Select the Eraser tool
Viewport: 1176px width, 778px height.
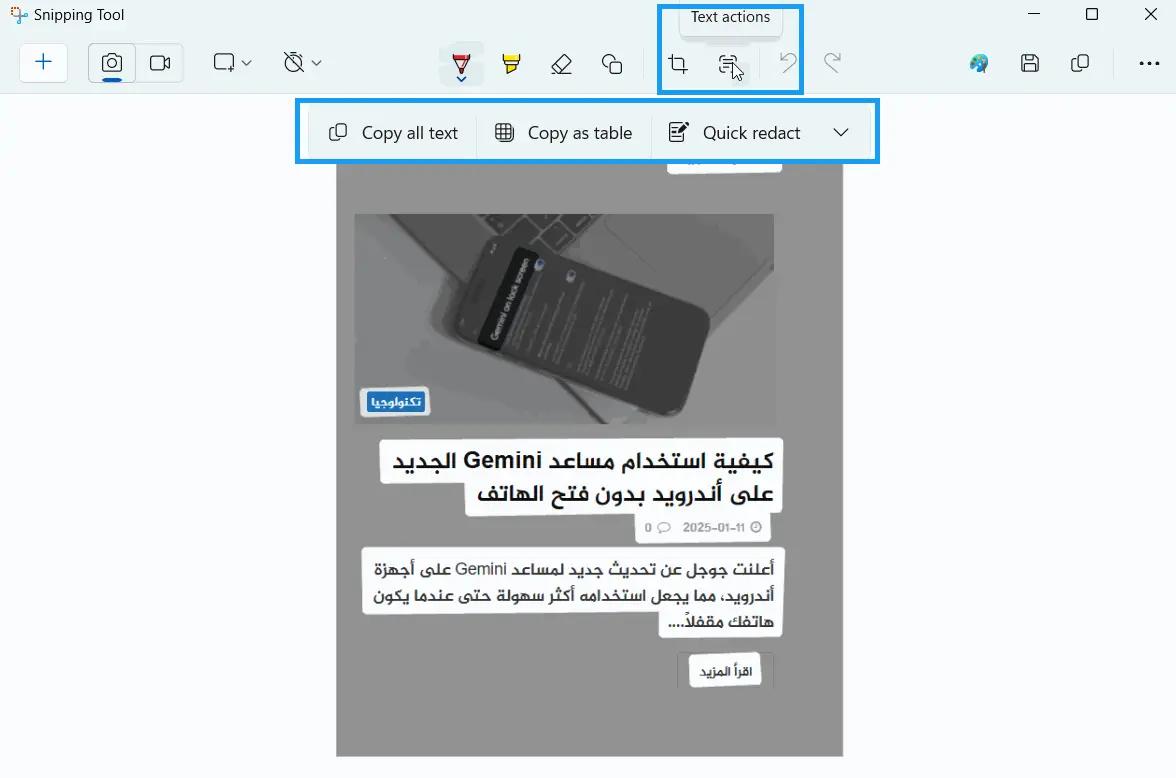(x=561, y=63)
